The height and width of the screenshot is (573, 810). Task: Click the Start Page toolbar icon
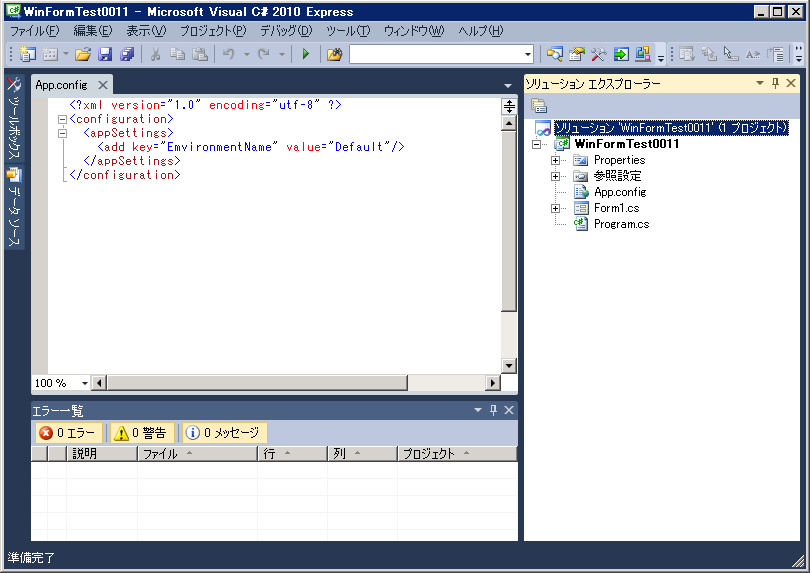pyautogui.click(x=621, y=54)
